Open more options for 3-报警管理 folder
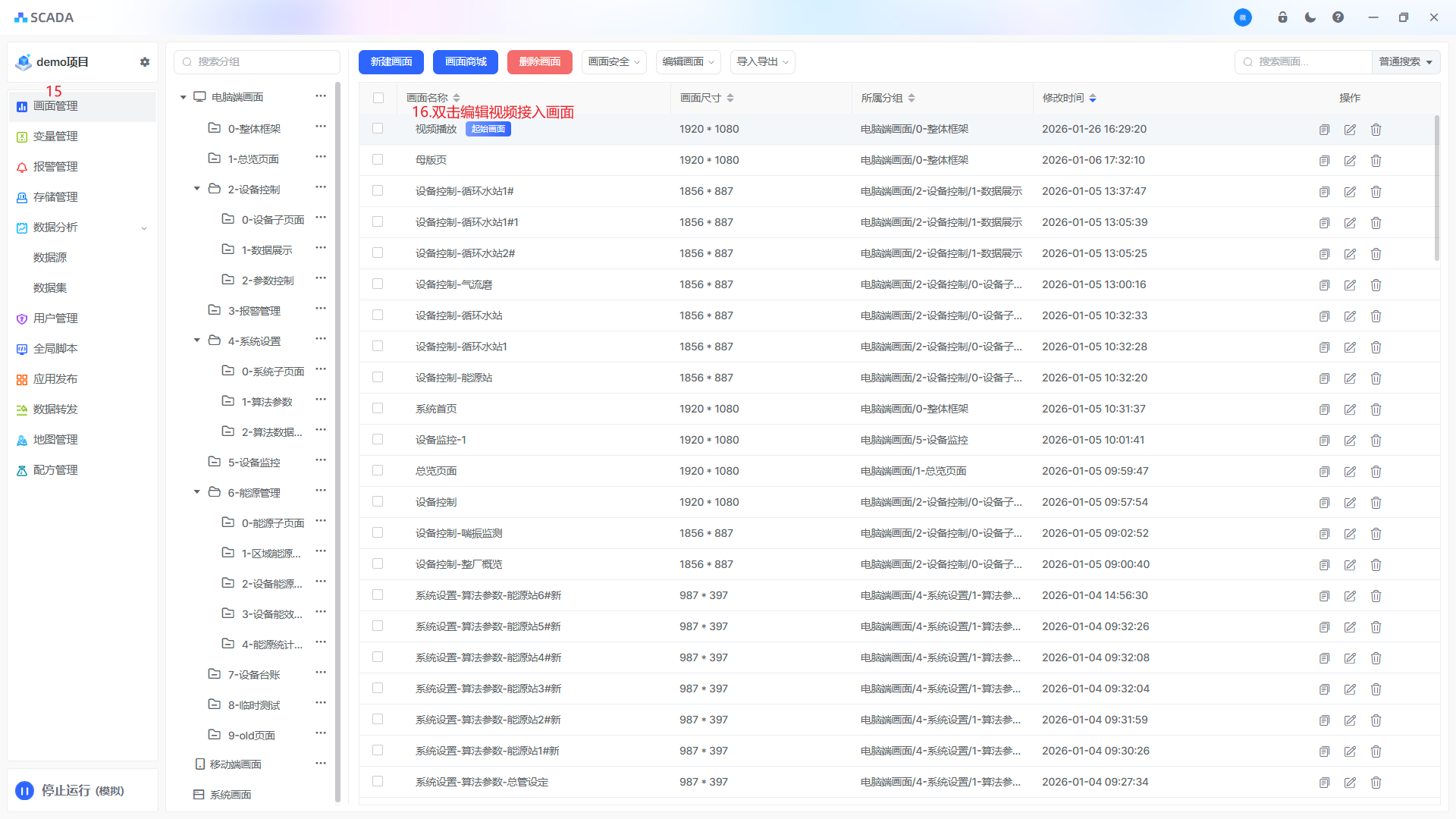 click(x=321, y=309)
